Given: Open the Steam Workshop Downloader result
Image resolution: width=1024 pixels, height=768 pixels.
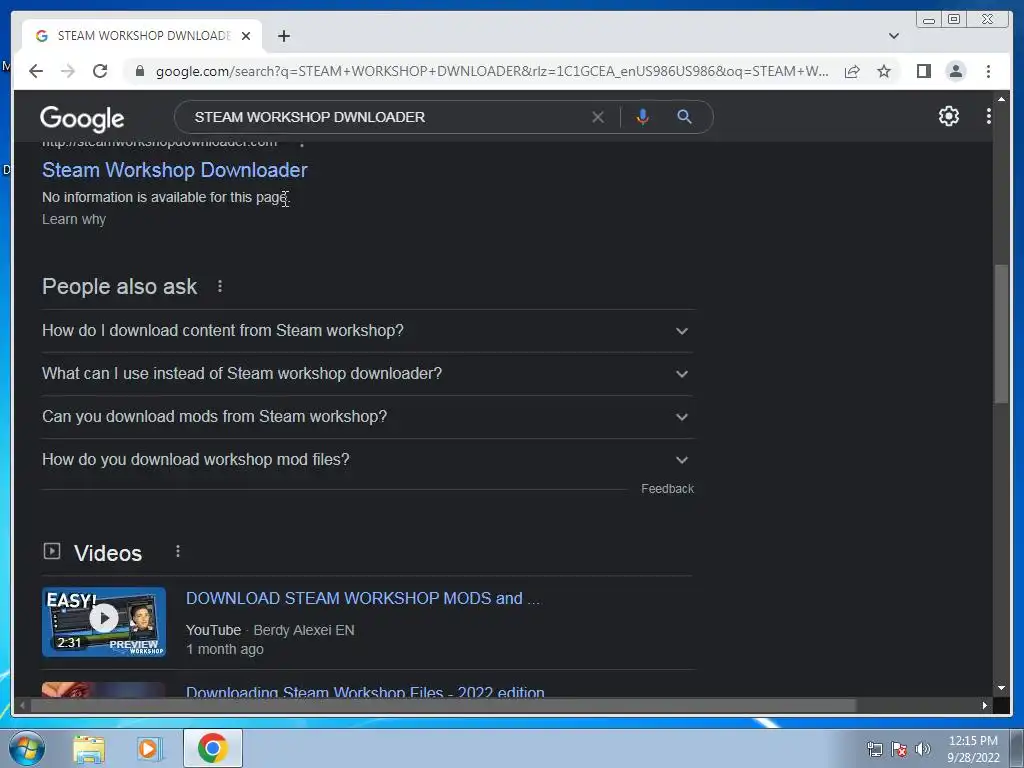Looking at the screenshot, I should [174, 170].
